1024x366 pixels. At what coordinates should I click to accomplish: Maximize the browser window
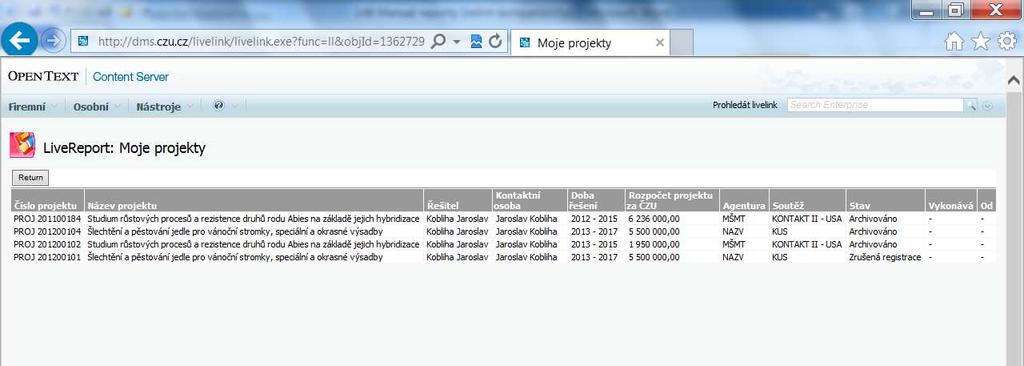coord(955,10)
